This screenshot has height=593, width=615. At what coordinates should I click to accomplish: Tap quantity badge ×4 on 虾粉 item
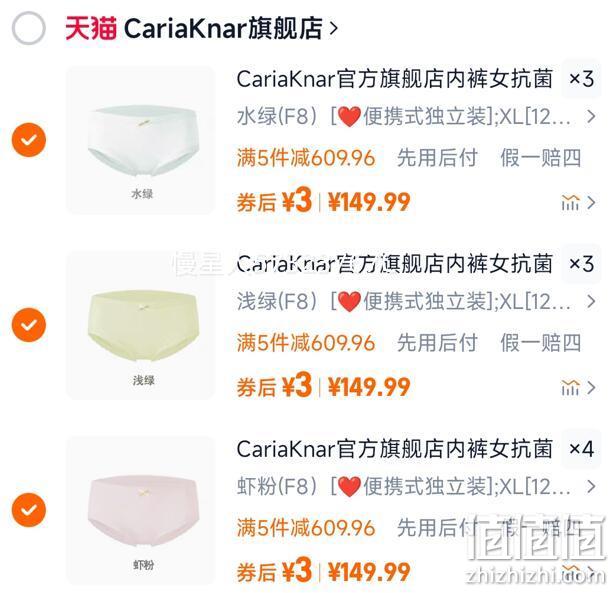(x=582, y=449)
